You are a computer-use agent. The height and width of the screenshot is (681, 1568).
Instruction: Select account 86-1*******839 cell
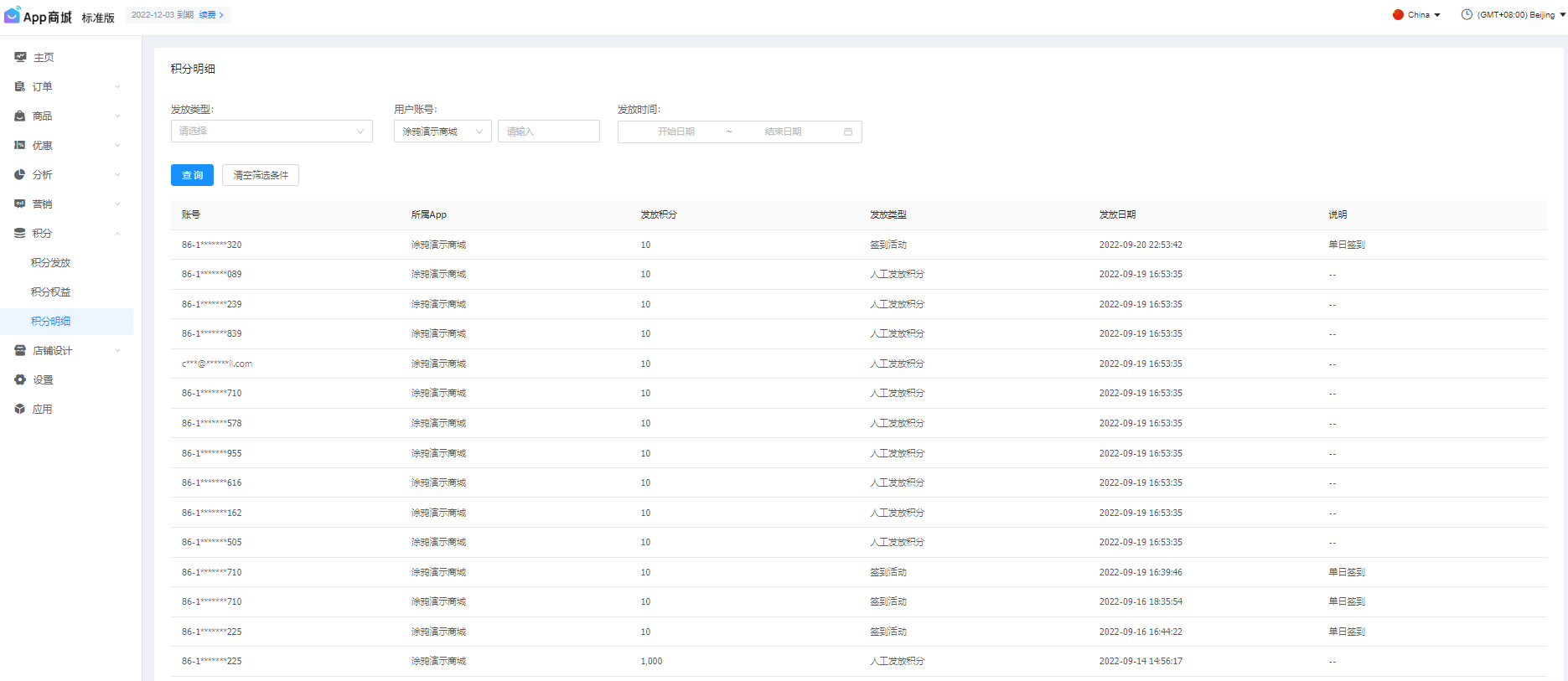pos(212,333)
